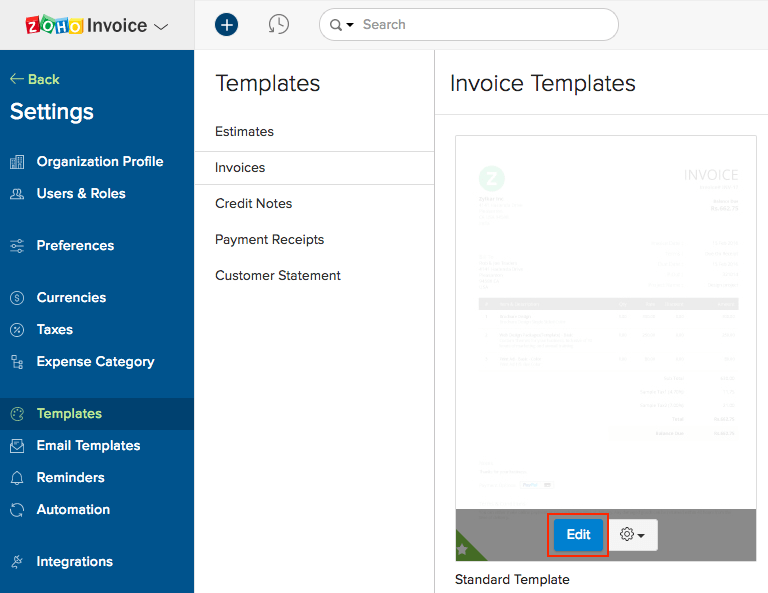The image size is (768, 593).
Task: Click the Users & Roles people icon
Action: point(17,194)
